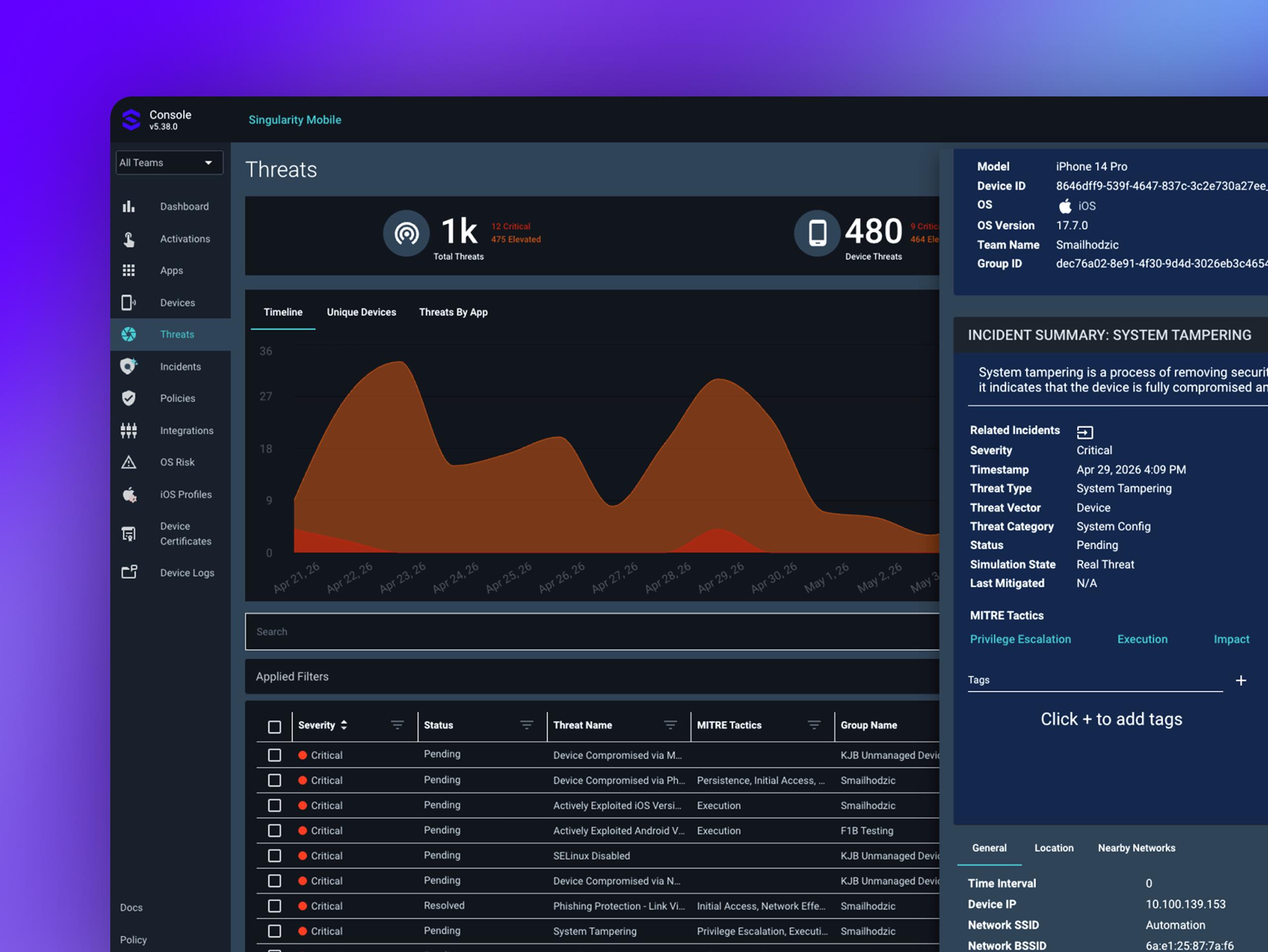This screenshot has width=1268, height=952.
Task: Switch to the Threats By App tab
Action: point(453,312)
